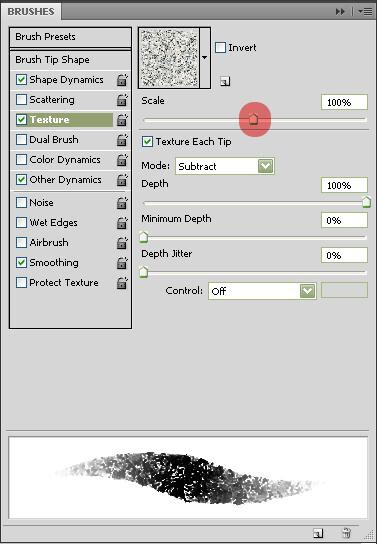The height and width of the screenshot is (544, 377).
Task: Uncheck Texture Each Tip
Action: tap(147, 142)
